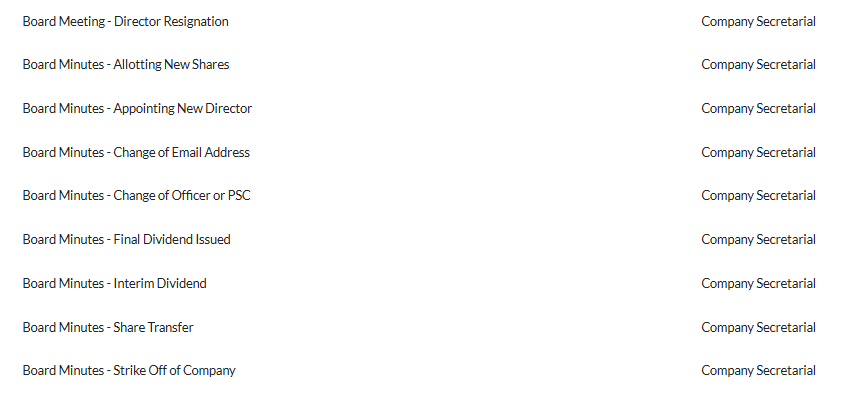Viewport: 856px width, 396px height.
Task: Choose Board Minutes - Change of Officer or PSC
Action: pyautogui.click(x=136, y=196)
